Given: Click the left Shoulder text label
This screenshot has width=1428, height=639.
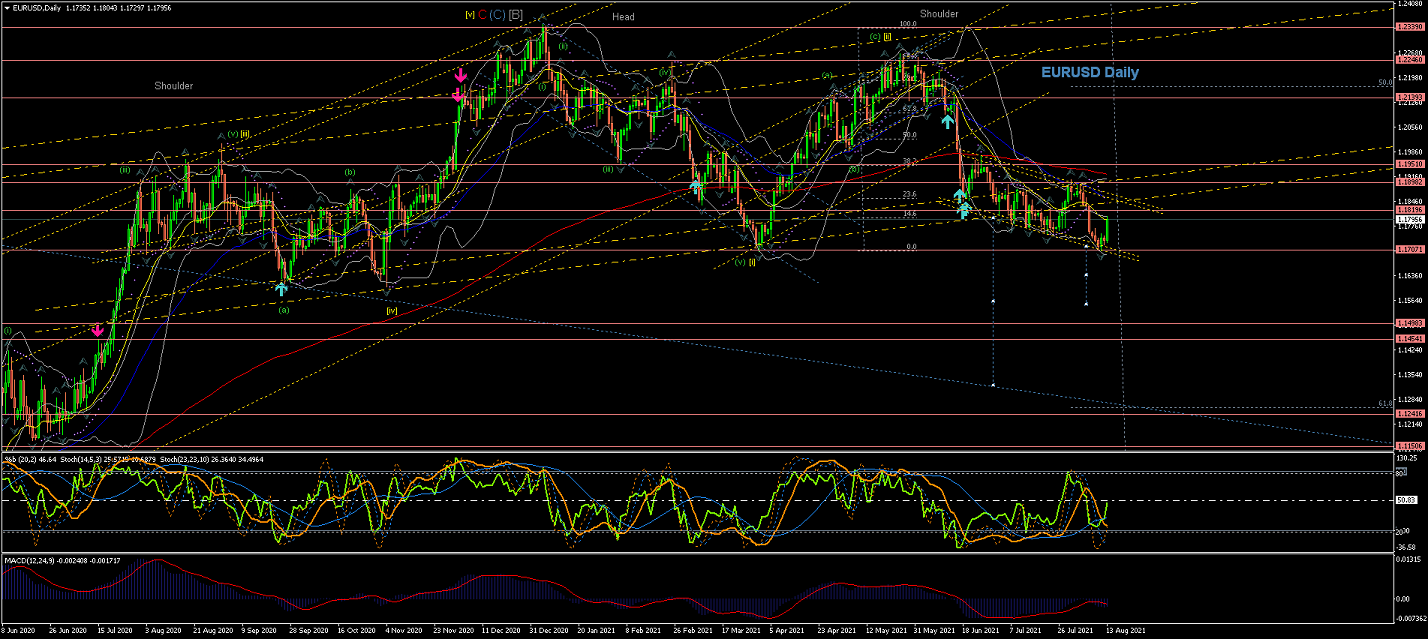Looking at the screenshot, I should [x=173, y=86].
